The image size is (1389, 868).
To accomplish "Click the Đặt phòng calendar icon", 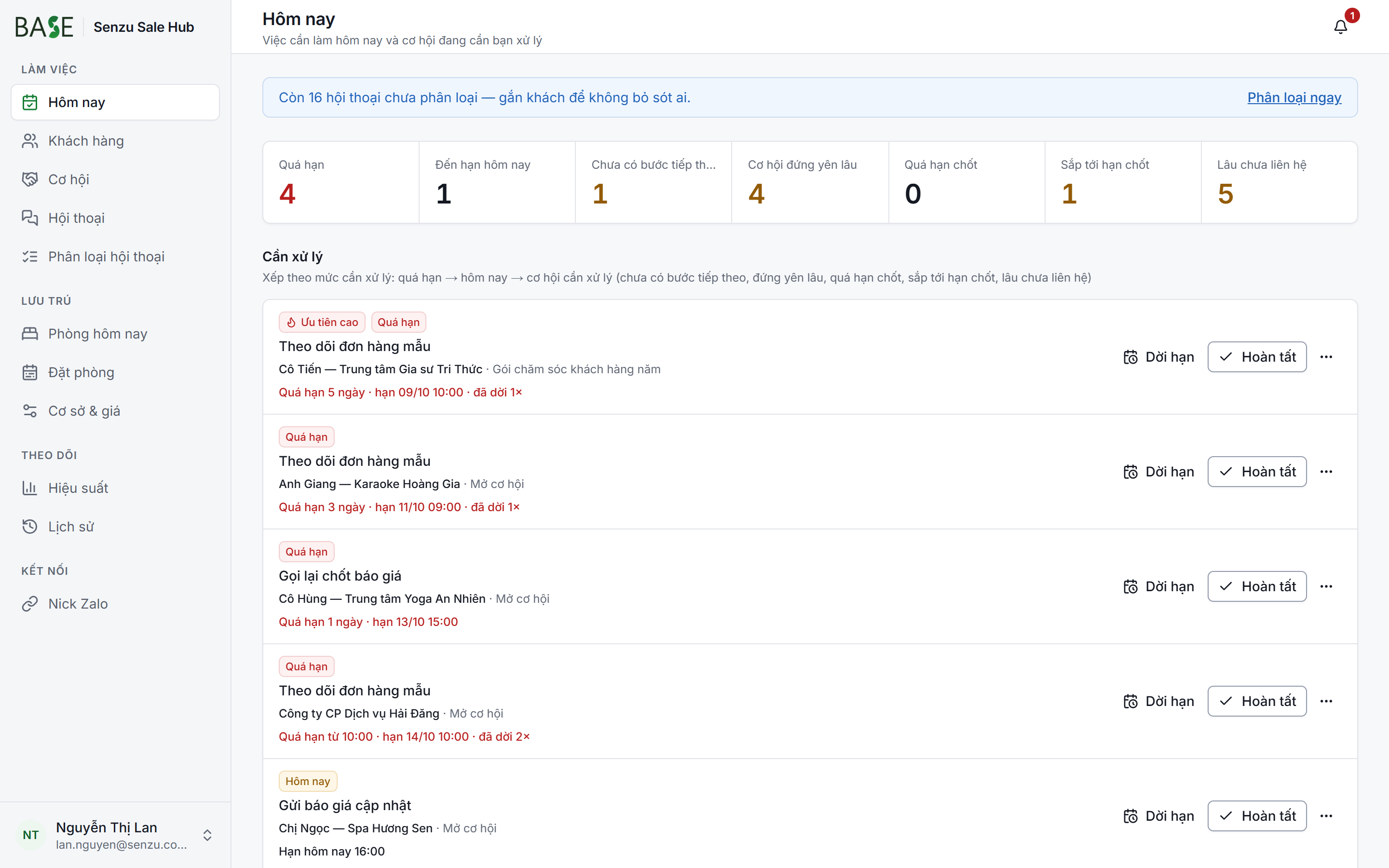I will (30, 372).
